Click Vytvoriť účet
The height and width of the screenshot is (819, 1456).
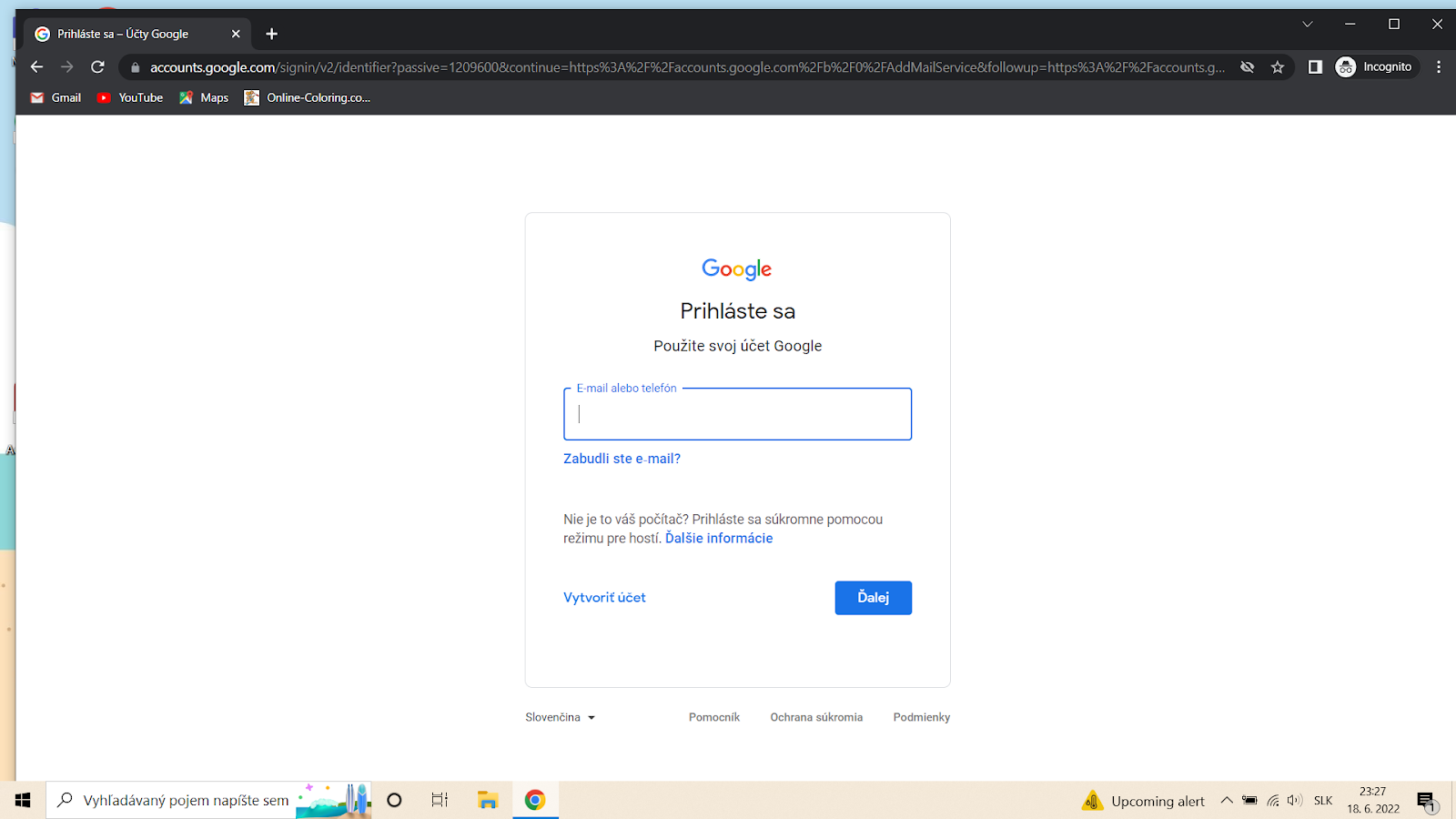point(604,598)
